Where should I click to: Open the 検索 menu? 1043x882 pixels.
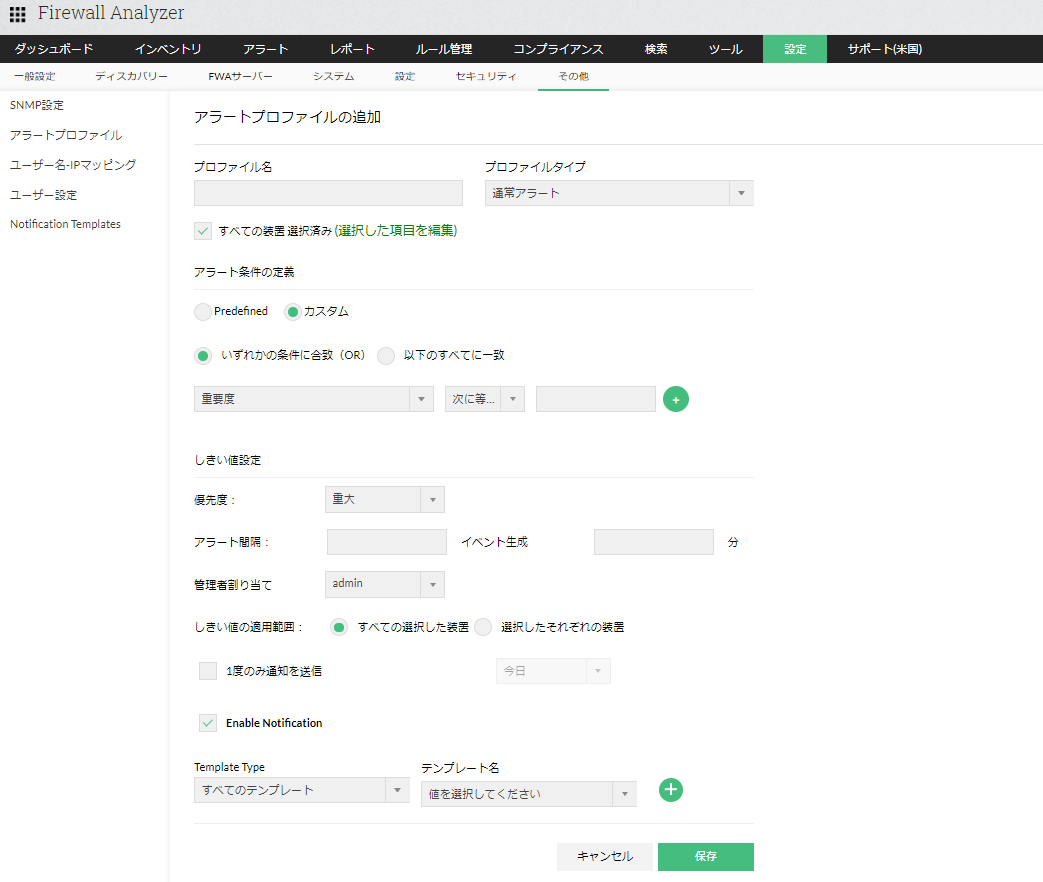pyautogui.click(x=656, y=49)
